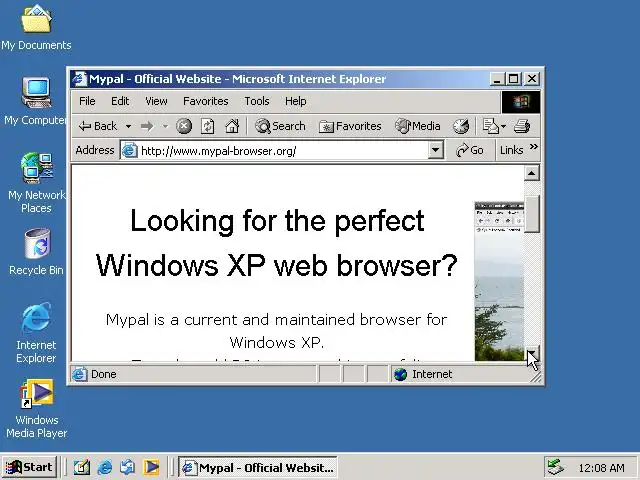Expand the Links toolbar chevron
Viewport: 640px width, 480px height.
tap(533, 147)
